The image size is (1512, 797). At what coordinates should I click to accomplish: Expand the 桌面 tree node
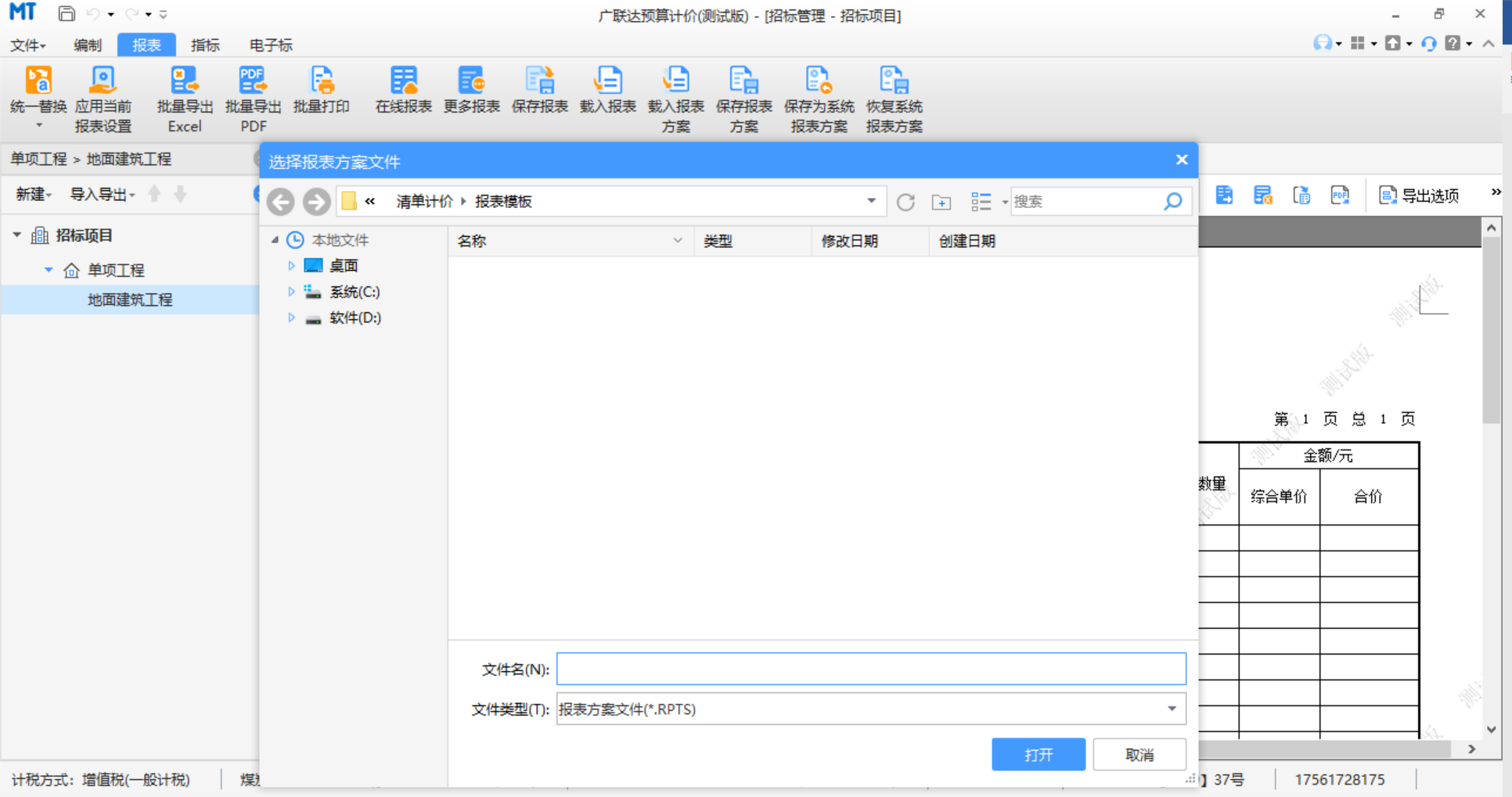click(x=291, y=266)
